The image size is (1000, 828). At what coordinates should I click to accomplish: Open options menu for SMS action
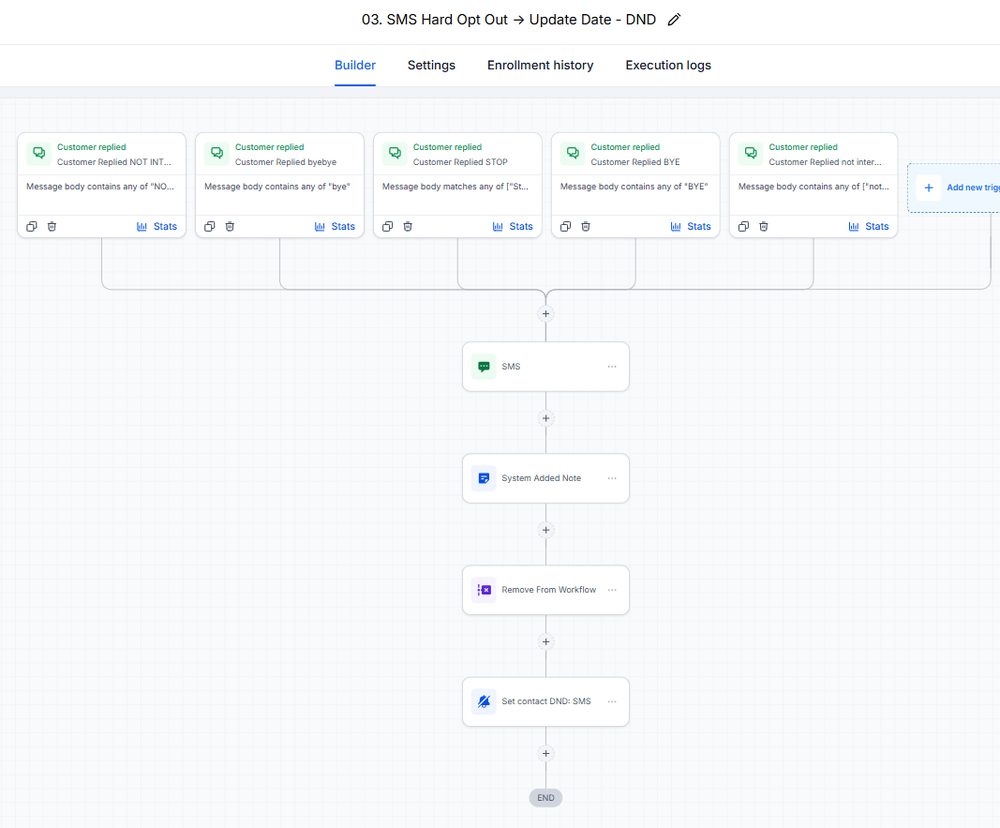click(x=612, y=367)
